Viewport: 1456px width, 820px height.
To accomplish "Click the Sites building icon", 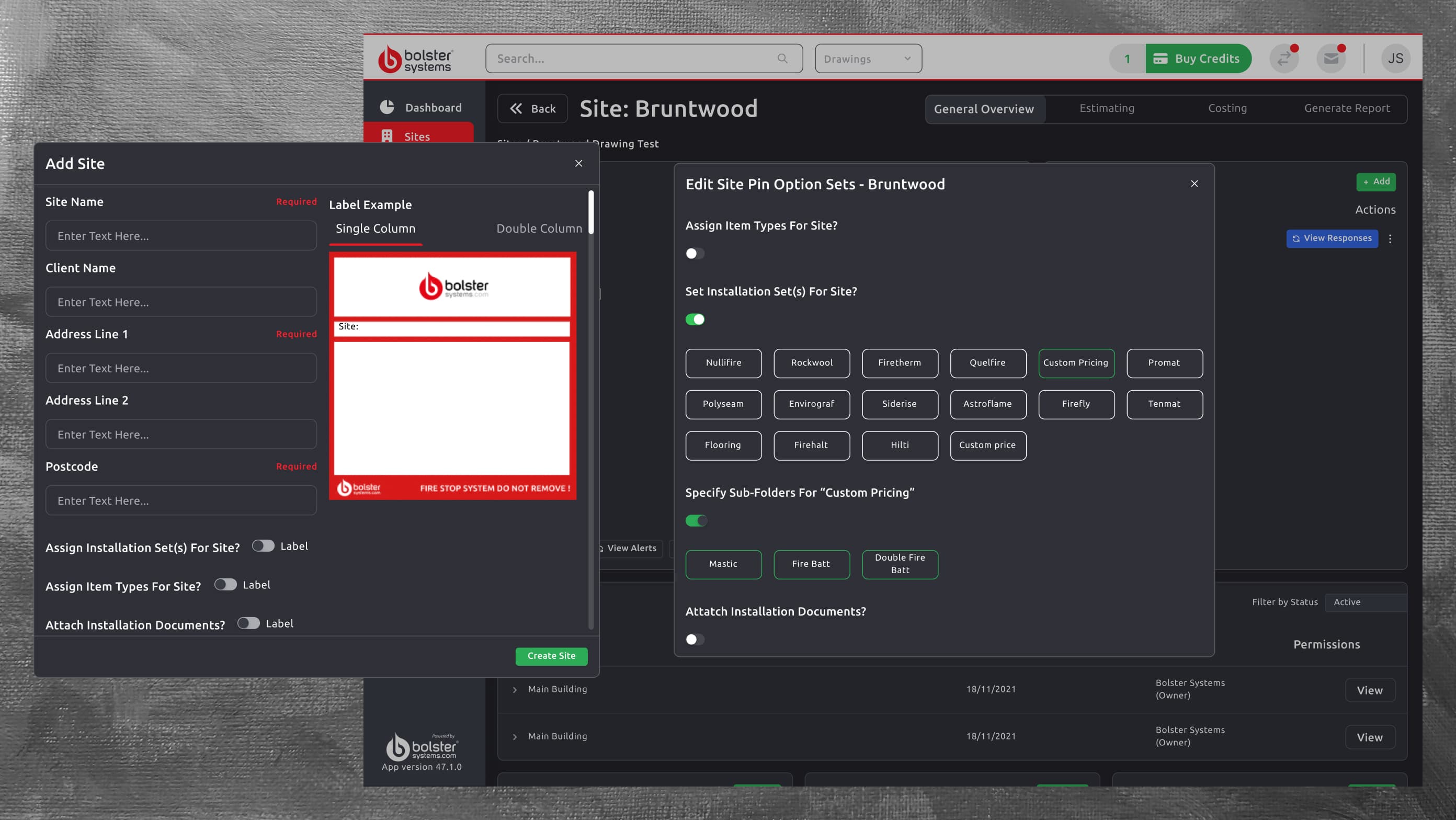I will coord(387,136).
